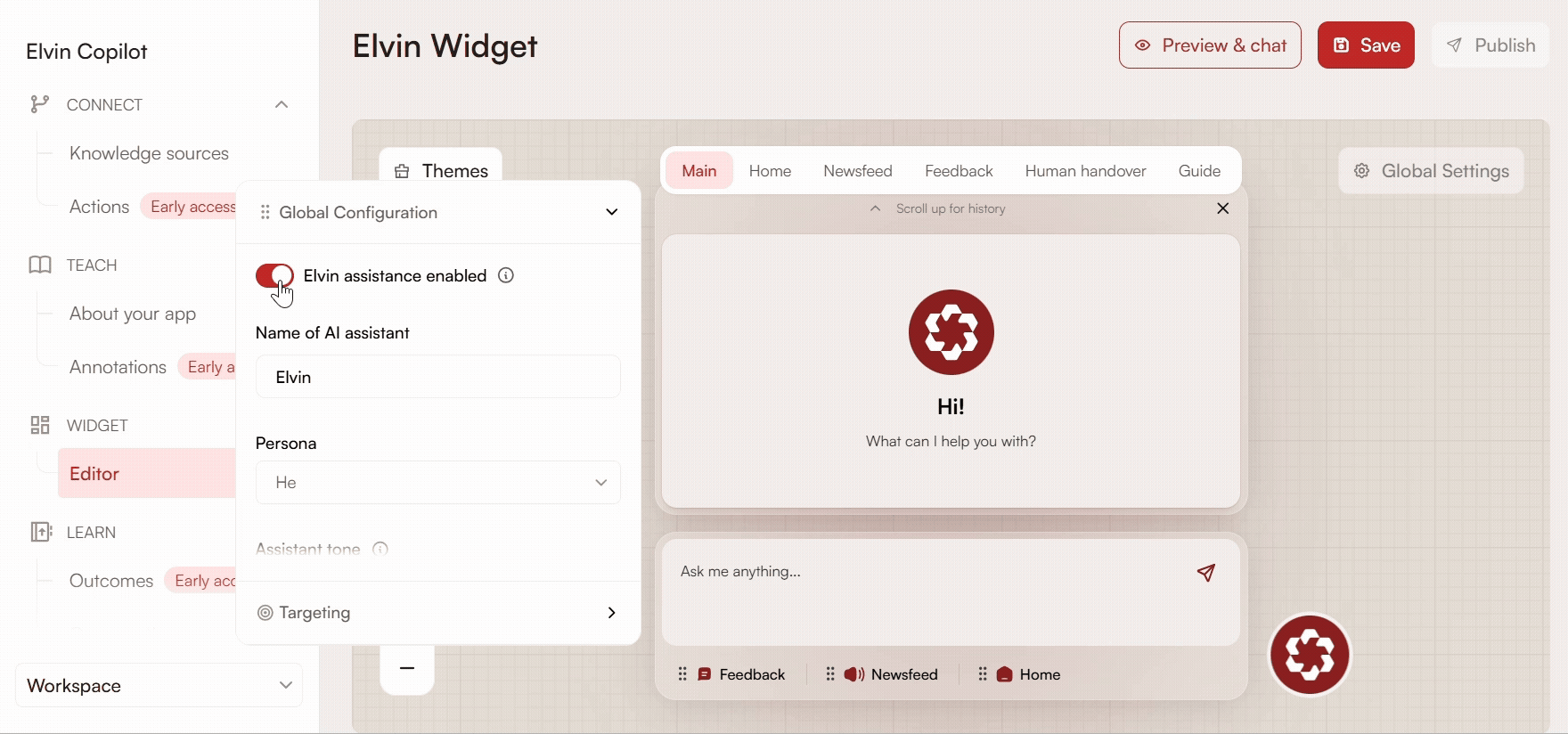Close the chat widget preview panel
The height and width of the screenshot is (734, 1568).
coord(1222,208)
